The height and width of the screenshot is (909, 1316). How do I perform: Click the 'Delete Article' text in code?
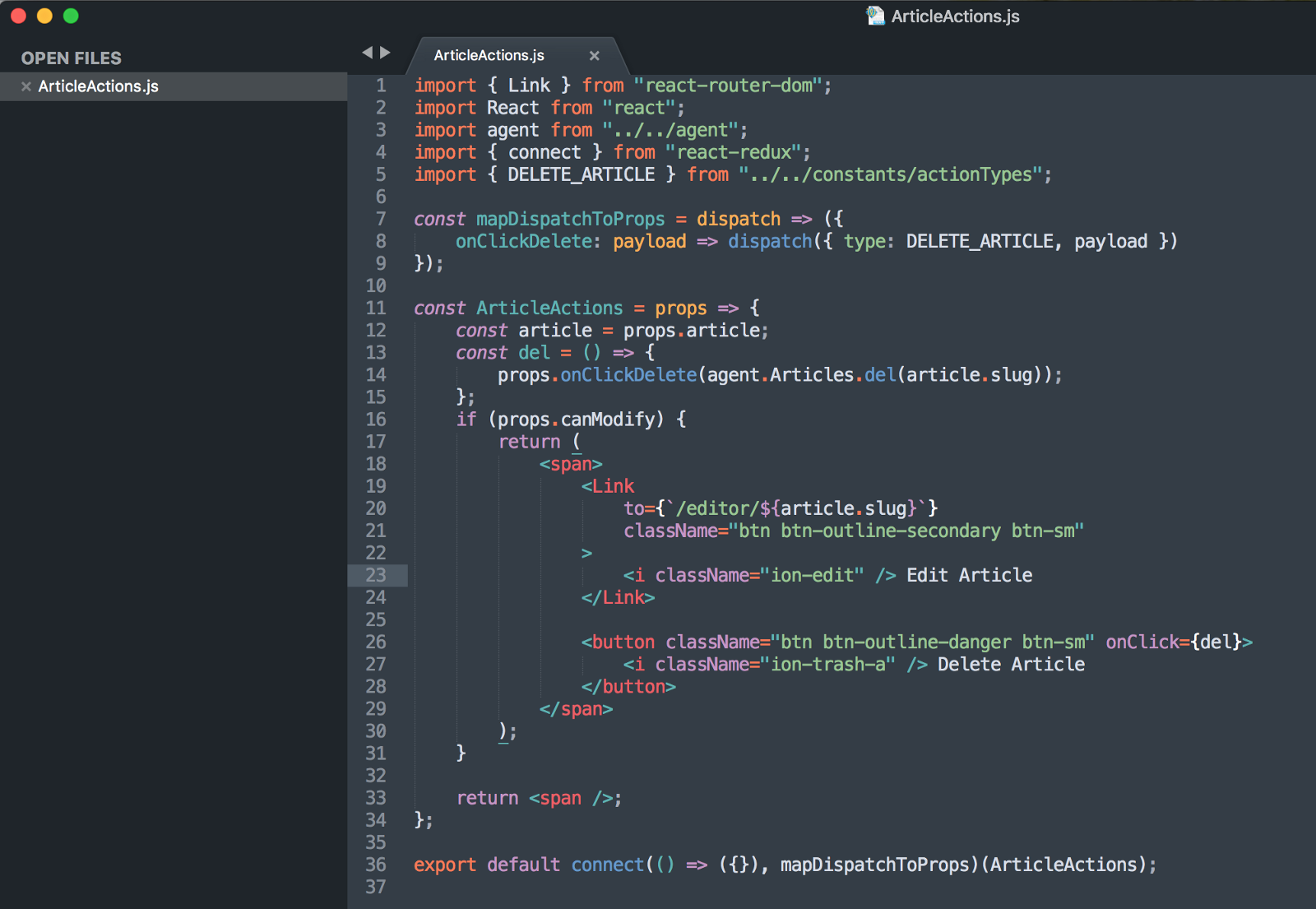click(1011, 664)
